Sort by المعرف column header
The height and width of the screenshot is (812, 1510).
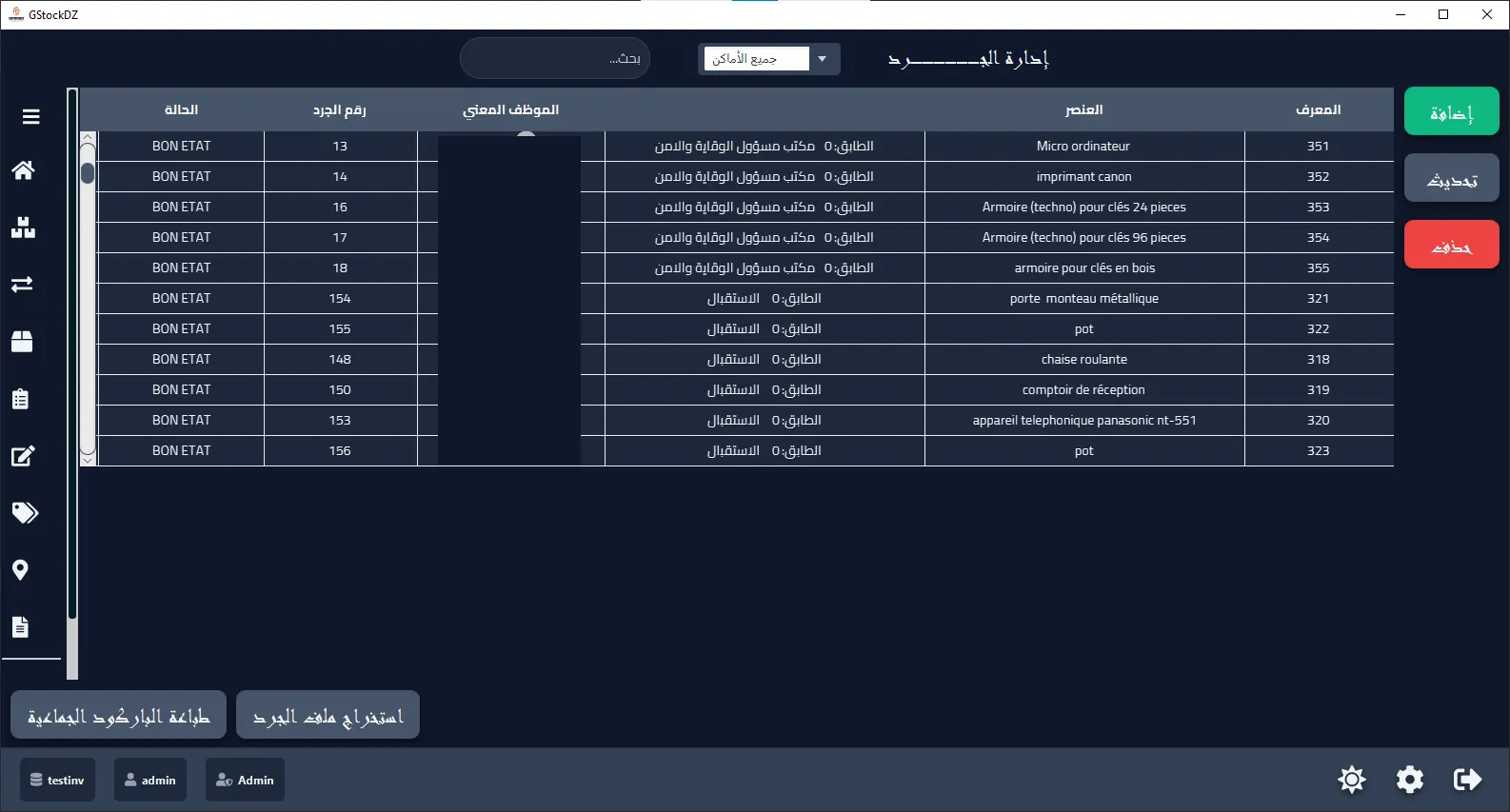point(1318,109)
